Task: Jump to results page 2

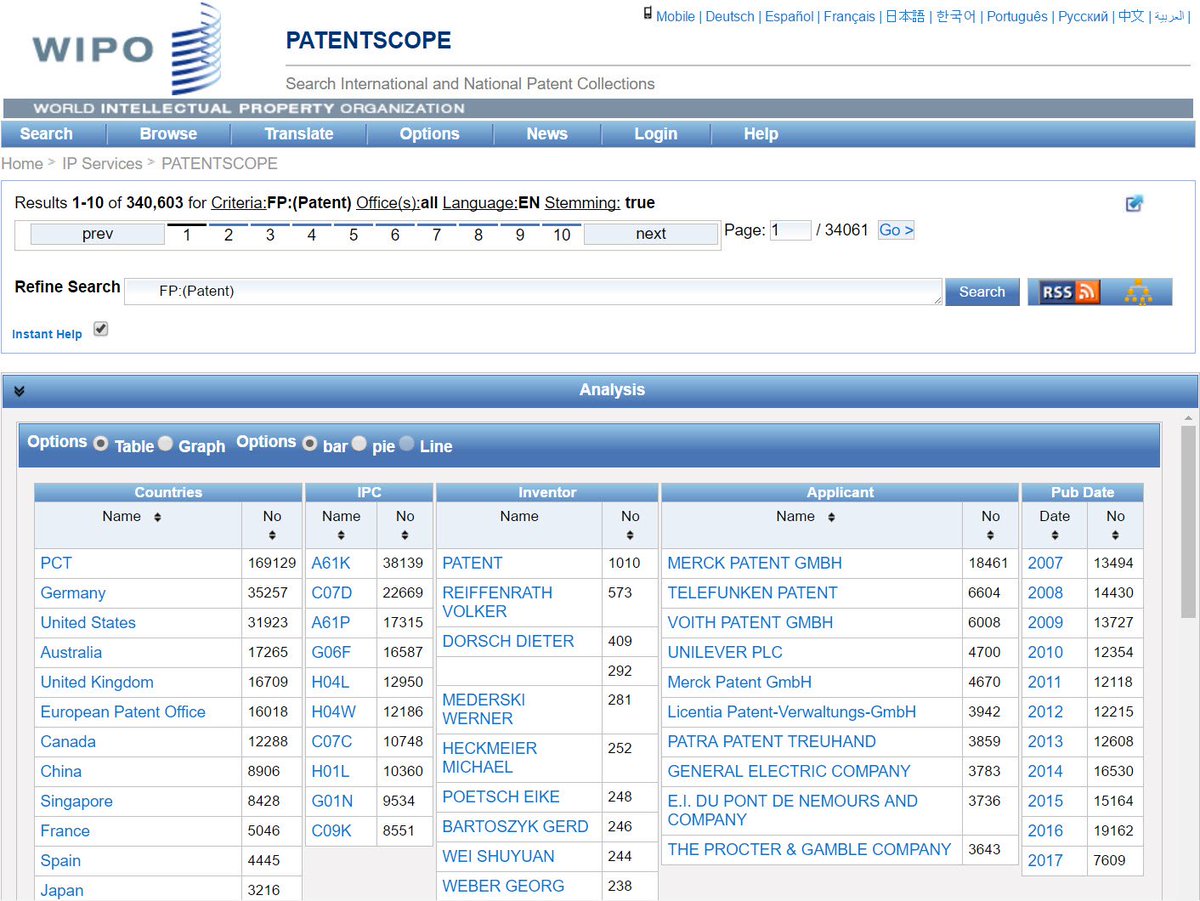Action: point(228,235)
